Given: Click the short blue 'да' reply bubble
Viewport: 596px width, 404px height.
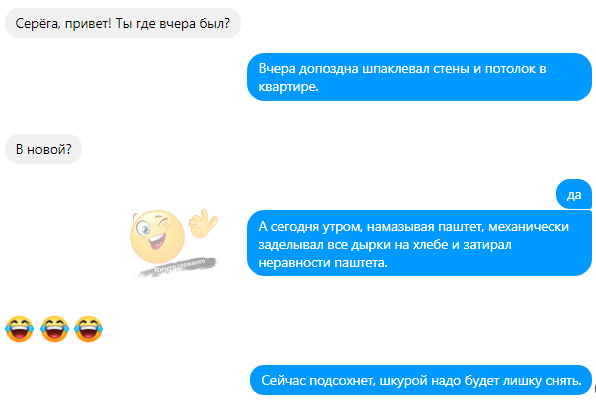Looking at the screenshot, I should [574, 194].
